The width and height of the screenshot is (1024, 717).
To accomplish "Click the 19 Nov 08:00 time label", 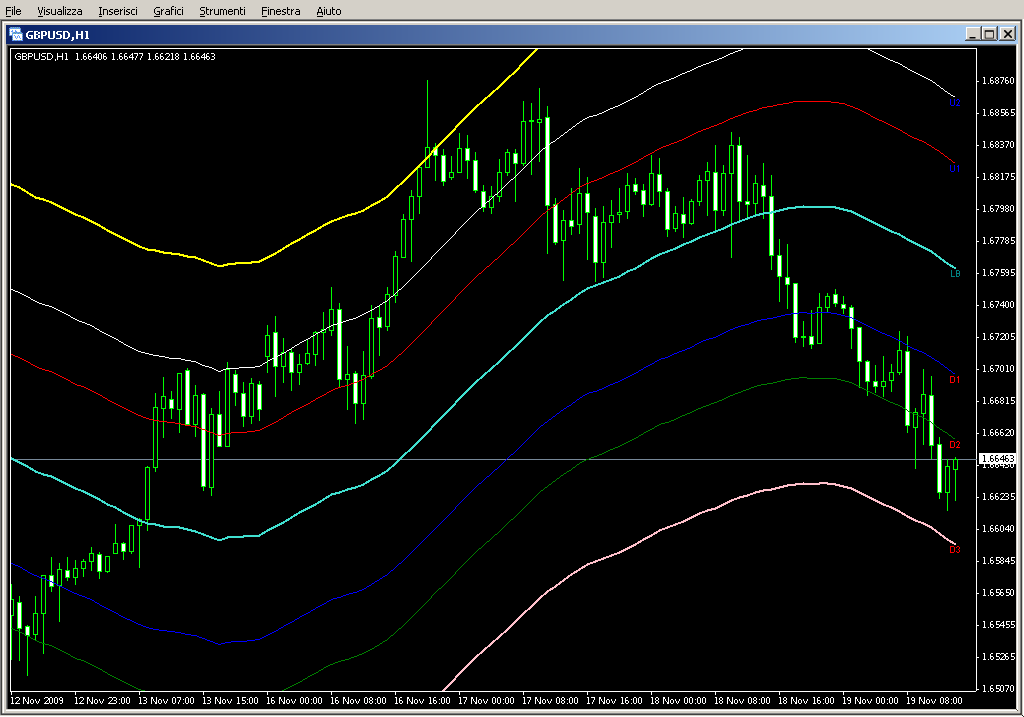I will click(934, 701).
